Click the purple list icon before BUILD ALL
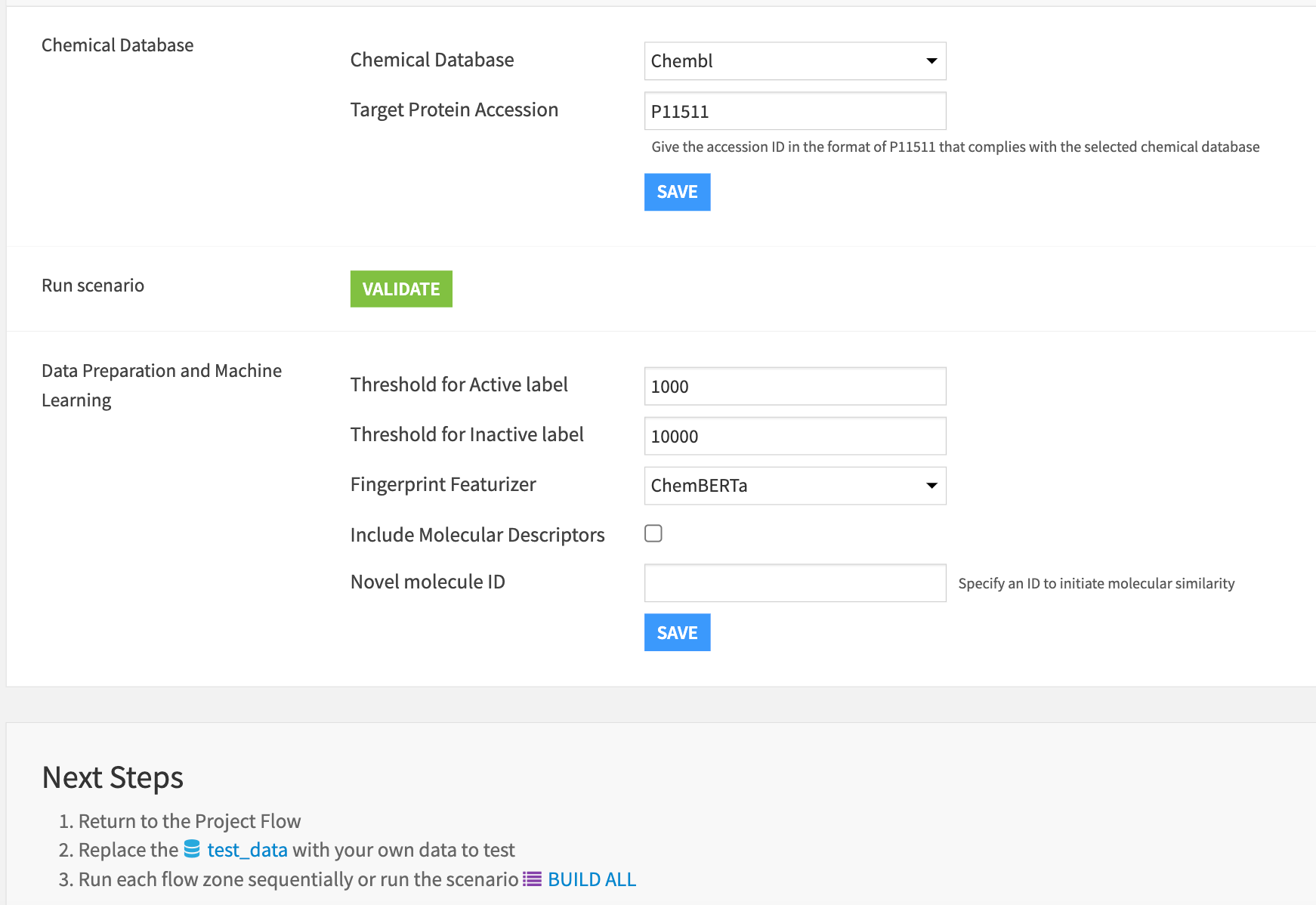This screenshot has width=1316, height=905. tap(531, 879)
